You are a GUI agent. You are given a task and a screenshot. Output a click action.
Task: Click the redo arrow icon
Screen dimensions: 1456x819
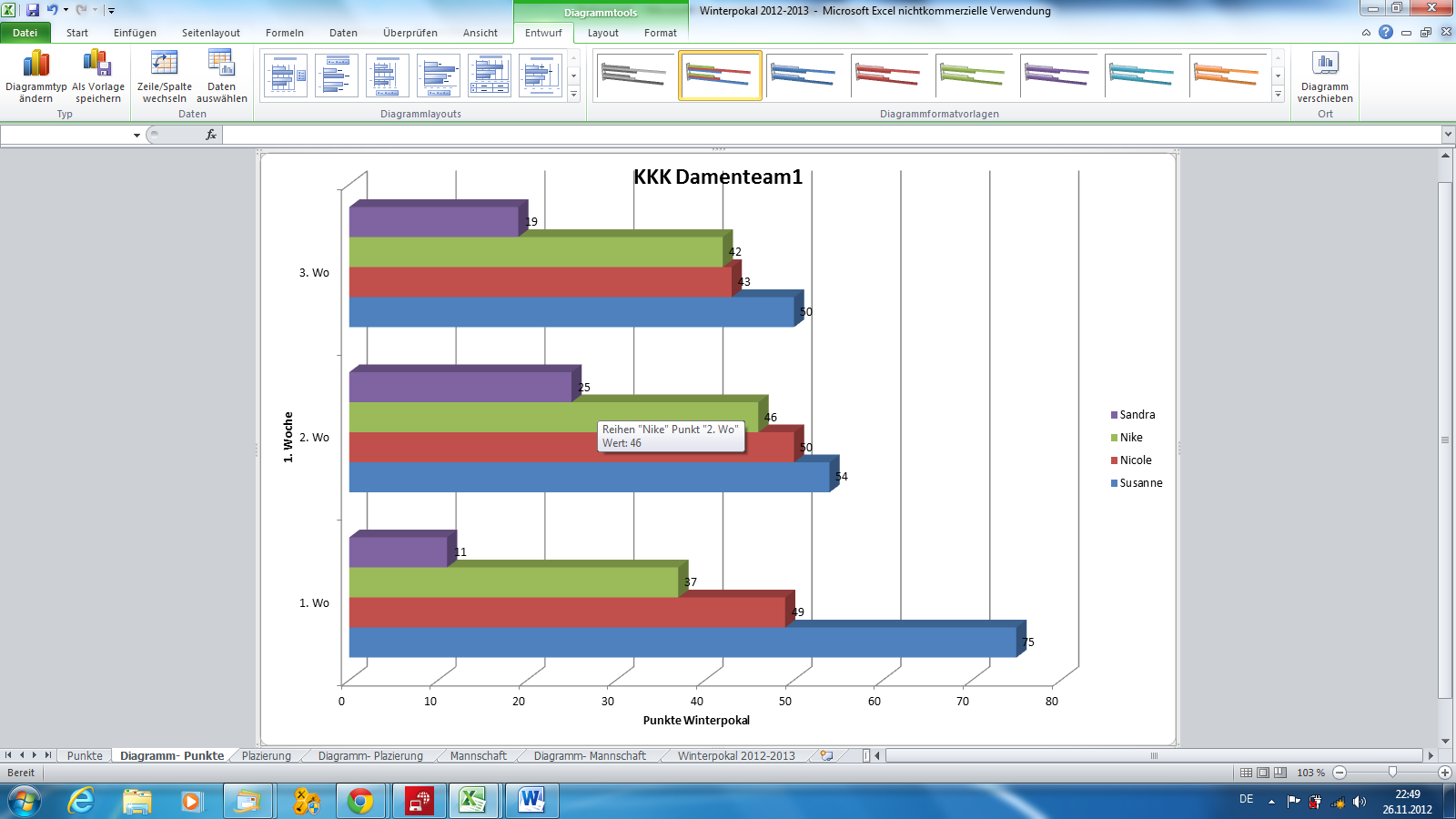coord(81,10)
